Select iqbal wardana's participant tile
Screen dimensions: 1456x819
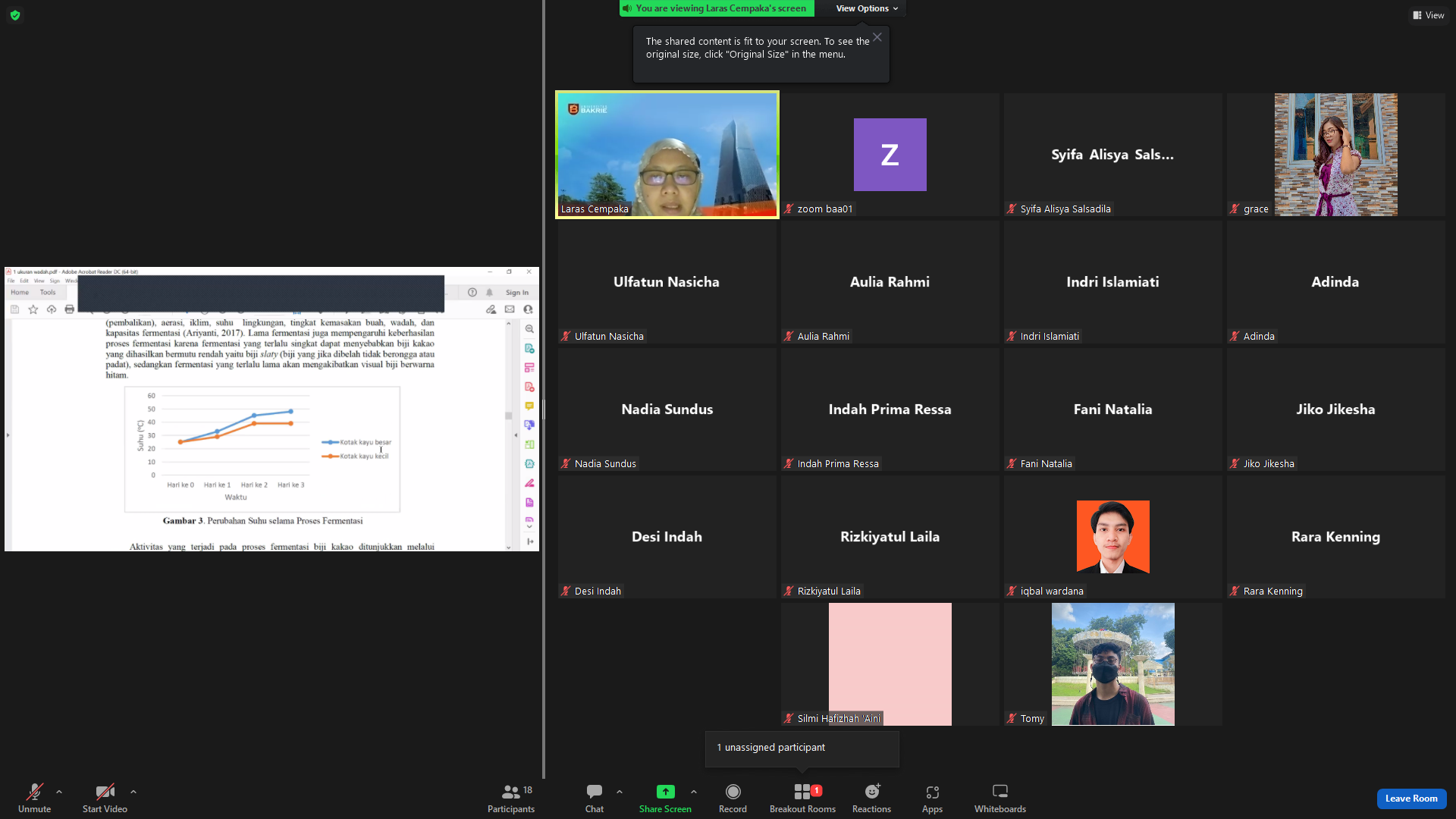[1113, 537]
